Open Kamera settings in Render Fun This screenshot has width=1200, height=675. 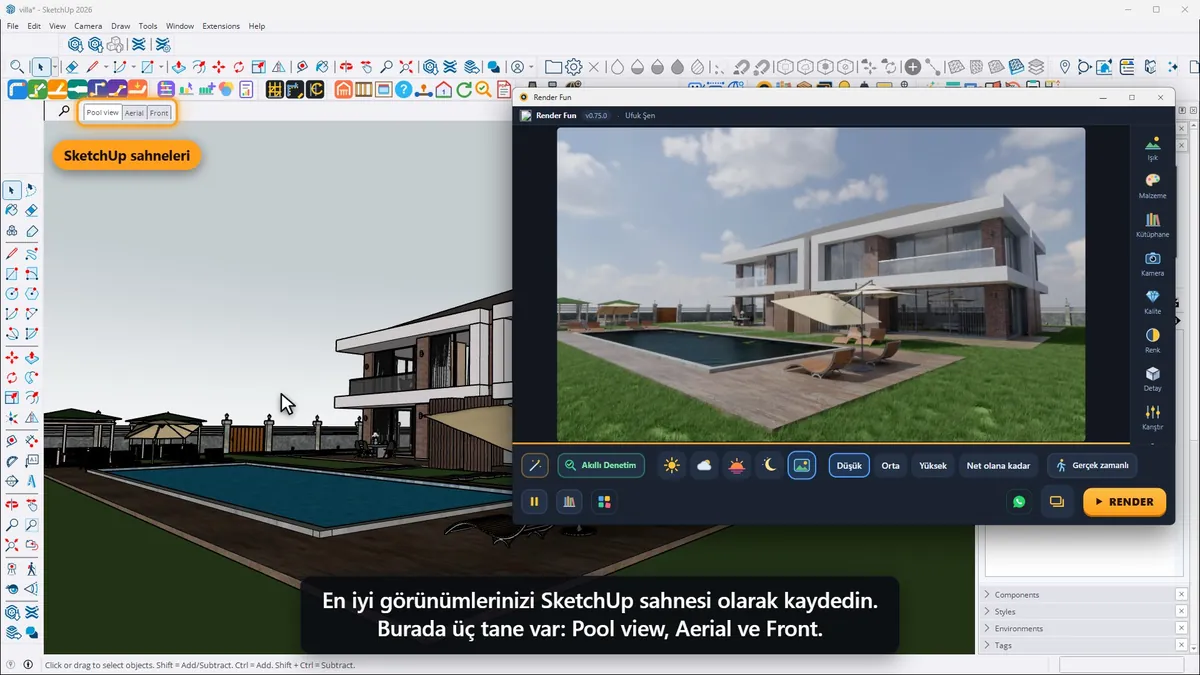(1152, 264)
